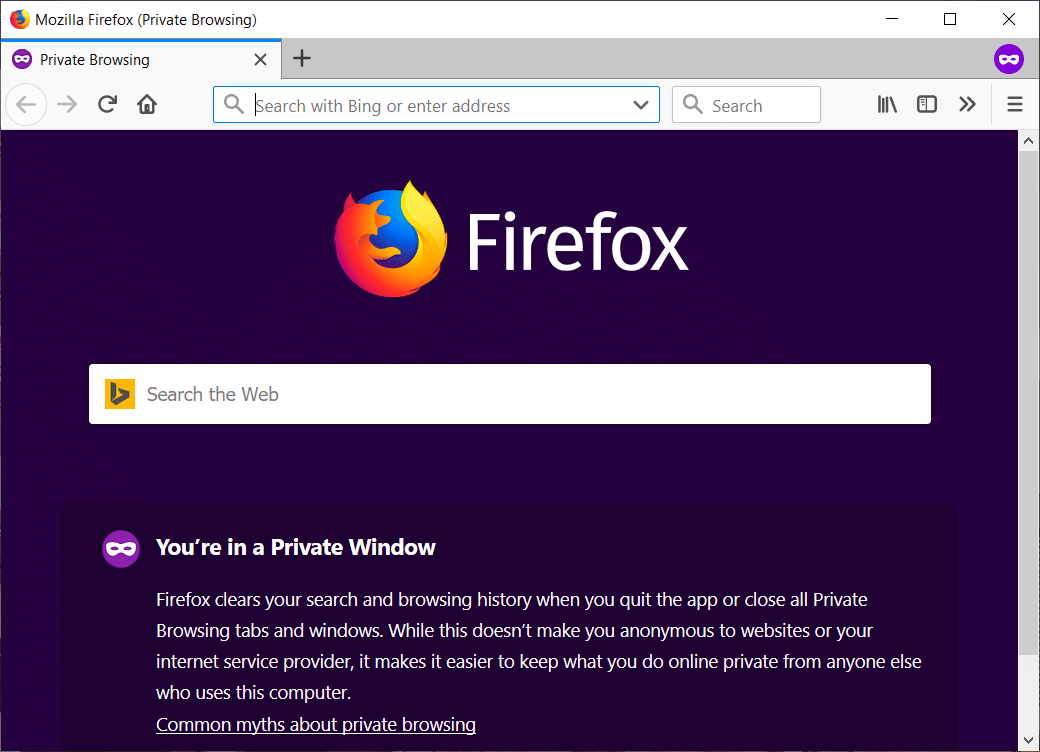Image resolution: width=1040 pixels, height=752 pixels.
Task: Expand the toolbar overflow chevron
Action: click(x=967, y=105)
